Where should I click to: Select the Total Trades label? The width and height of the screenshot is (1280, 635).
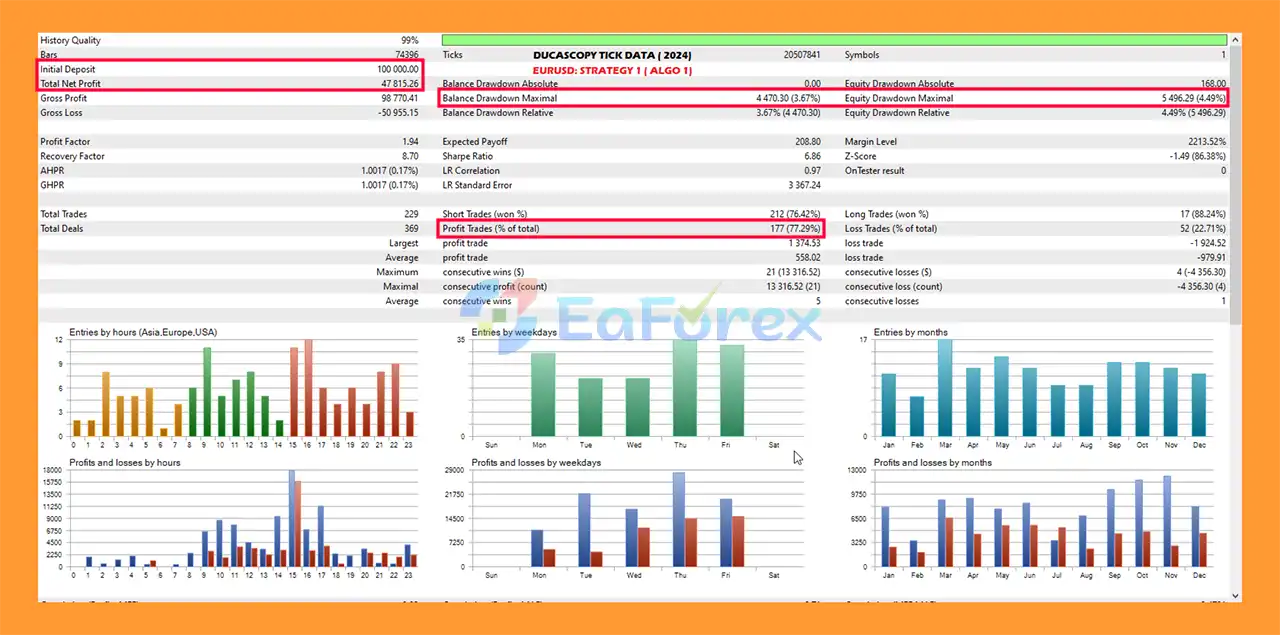coord(63,214)
